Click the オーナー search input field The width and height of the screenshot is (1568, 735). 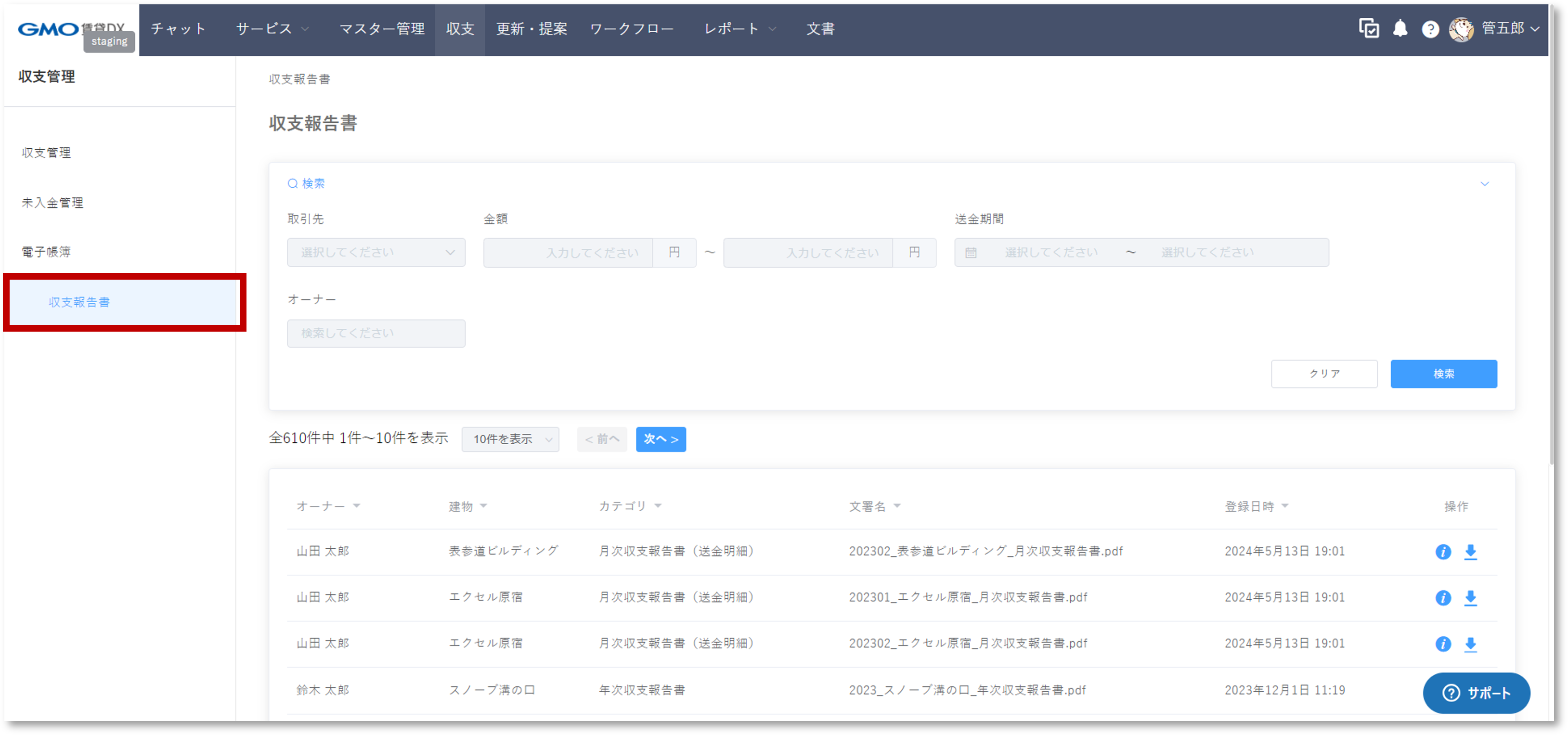pyautogui.click(x=376, y=333)
